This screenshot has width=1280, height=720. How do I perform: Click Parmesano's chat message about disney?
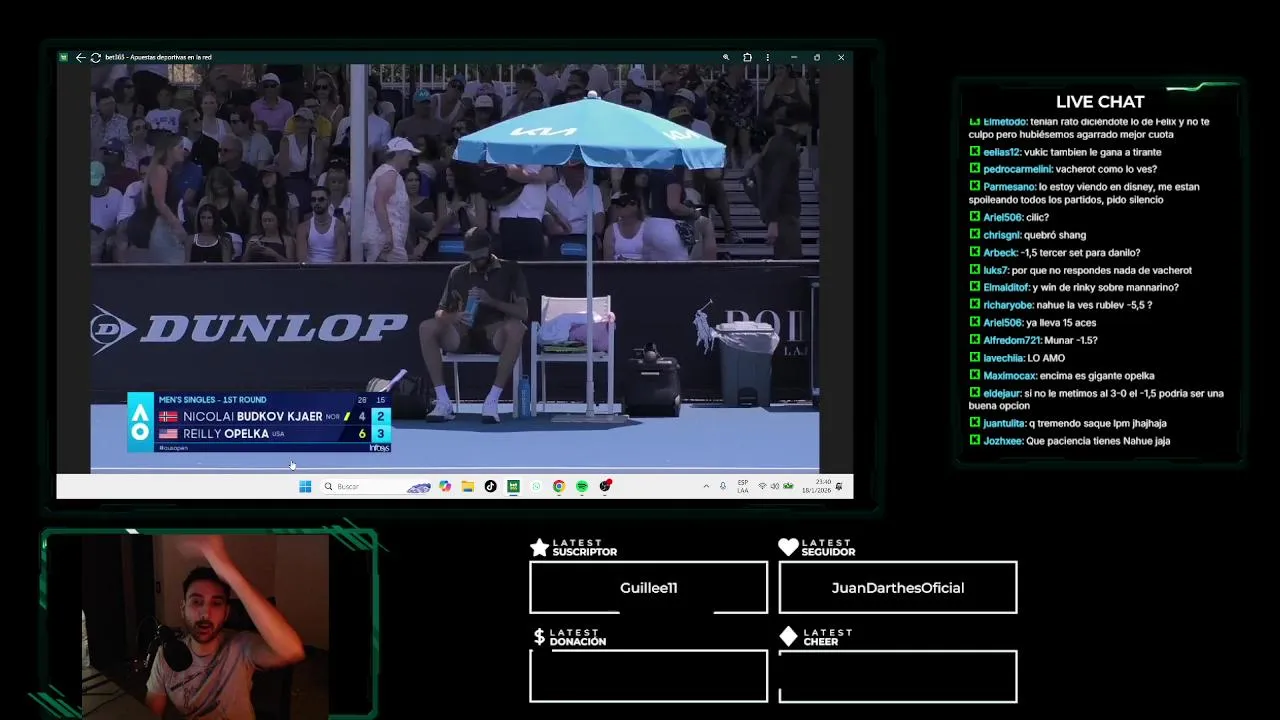pos(1085,193)
